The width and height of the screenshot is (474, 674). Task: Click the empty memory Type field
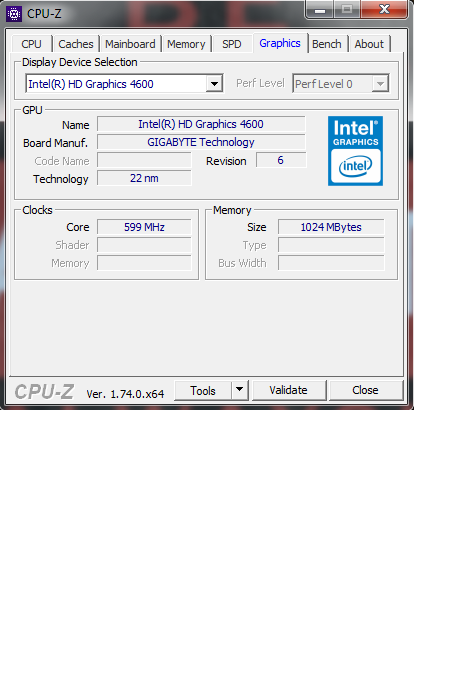pyautogui.click(x=331, y=245)
